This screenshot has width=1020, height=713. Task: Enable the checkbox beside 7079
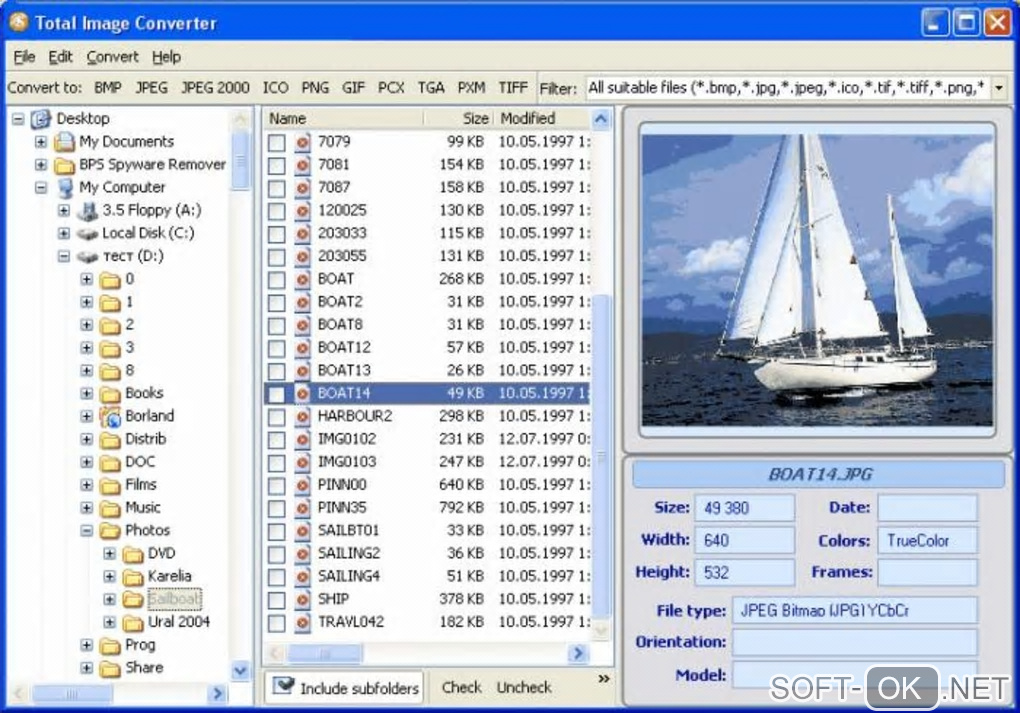coord(277,143)
